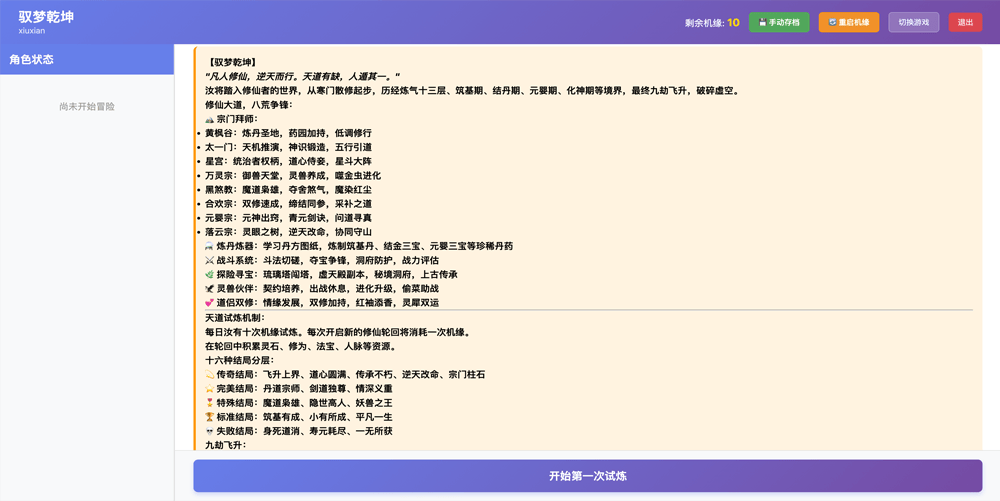Click the 切换游戏 button
The image size is (1000, 501).
(913, 22)
